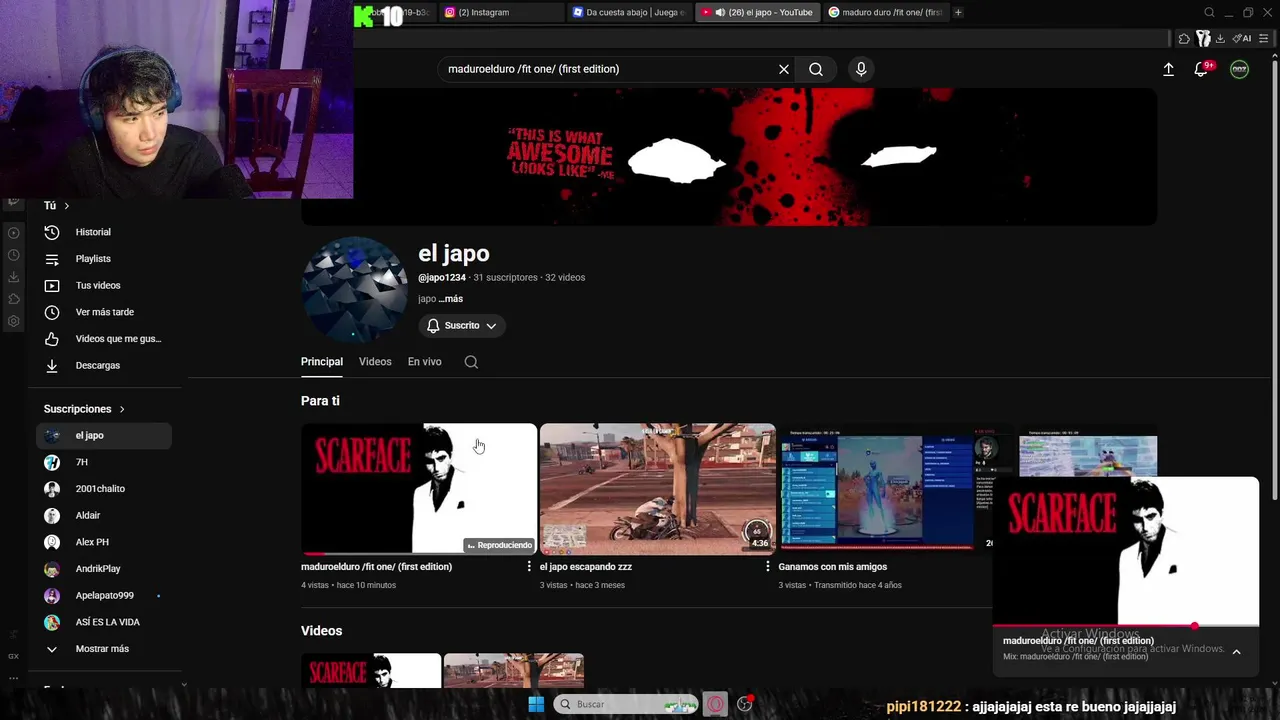Open browser extensions puzzle icon
The height and width of the screenshot is (720, 1280).
1184,38
